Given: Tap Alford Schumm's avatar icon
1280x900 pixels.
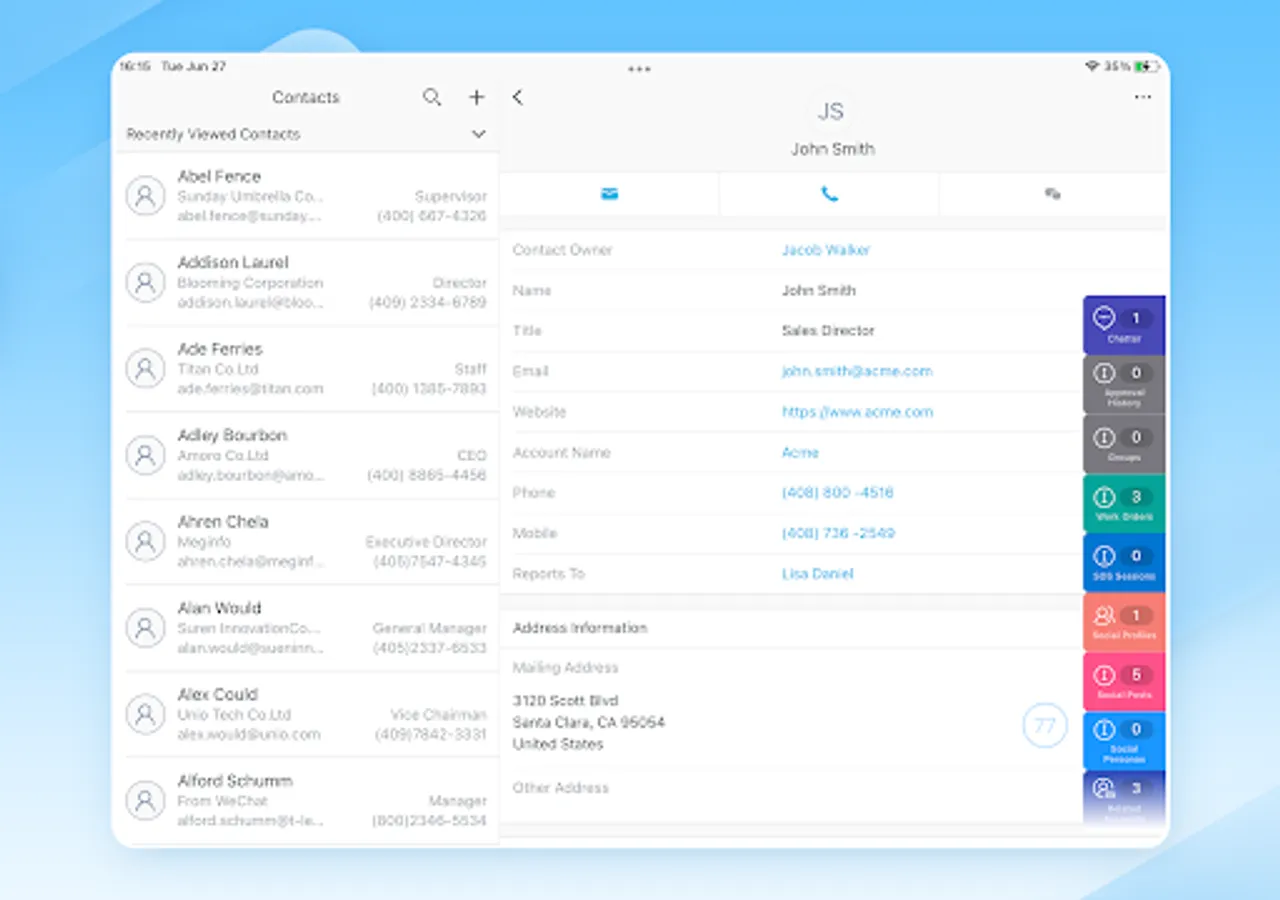Looking at the screenshot, I should [145, 800].
